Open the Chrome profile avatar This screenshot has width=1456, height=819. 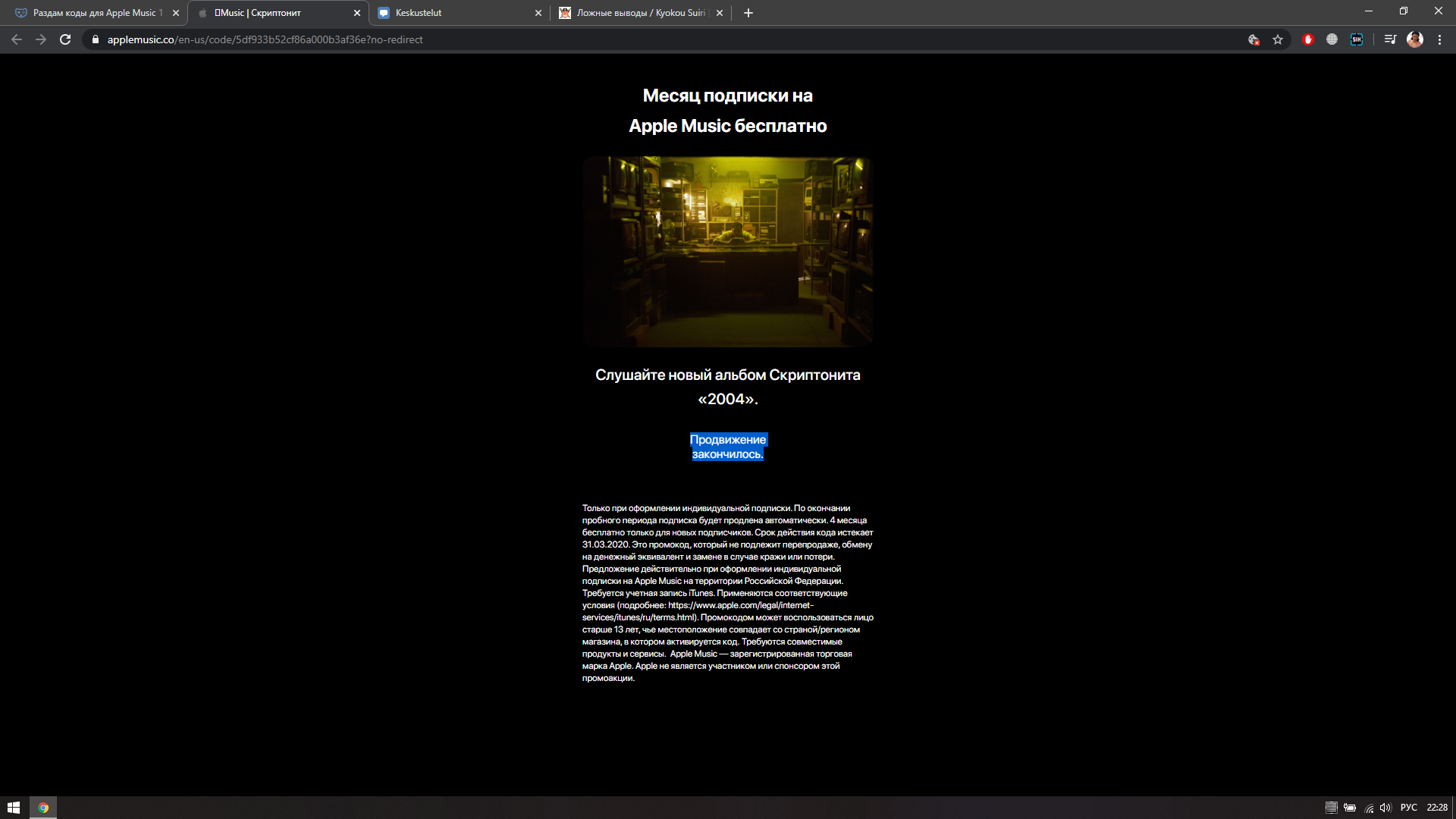pos(1415,39)
